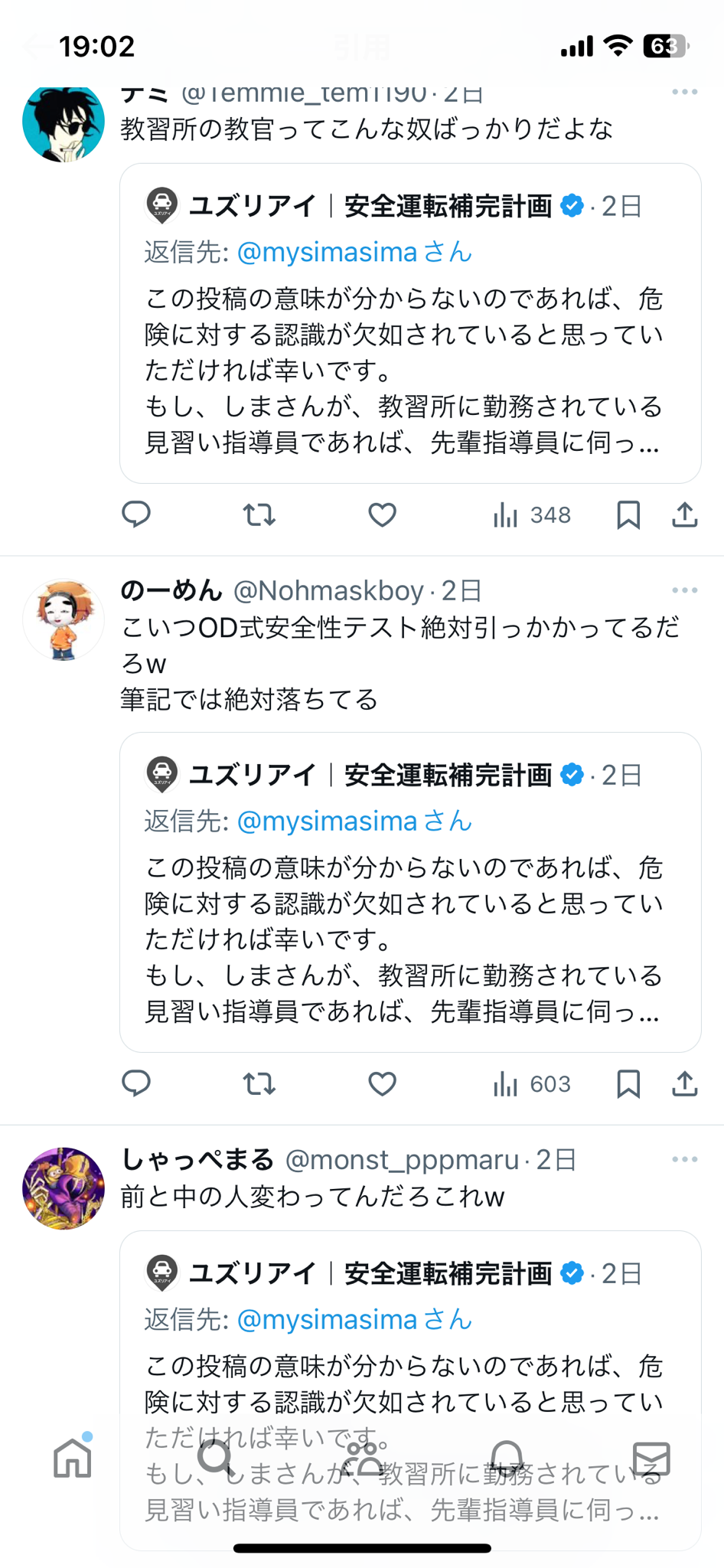This screenshot has width=724, height=1568.
Task: Repost the のーめん quote post
Action: 259,1083
